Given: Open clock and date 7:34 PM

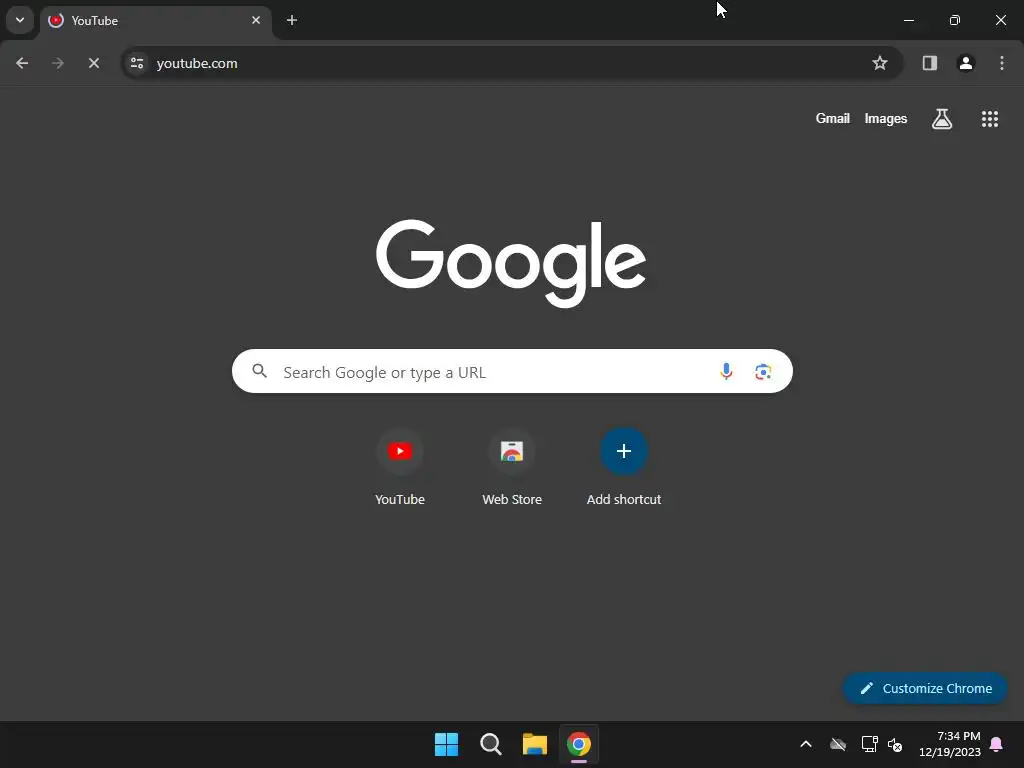Looking at the screenshot, I should point(950,744).
